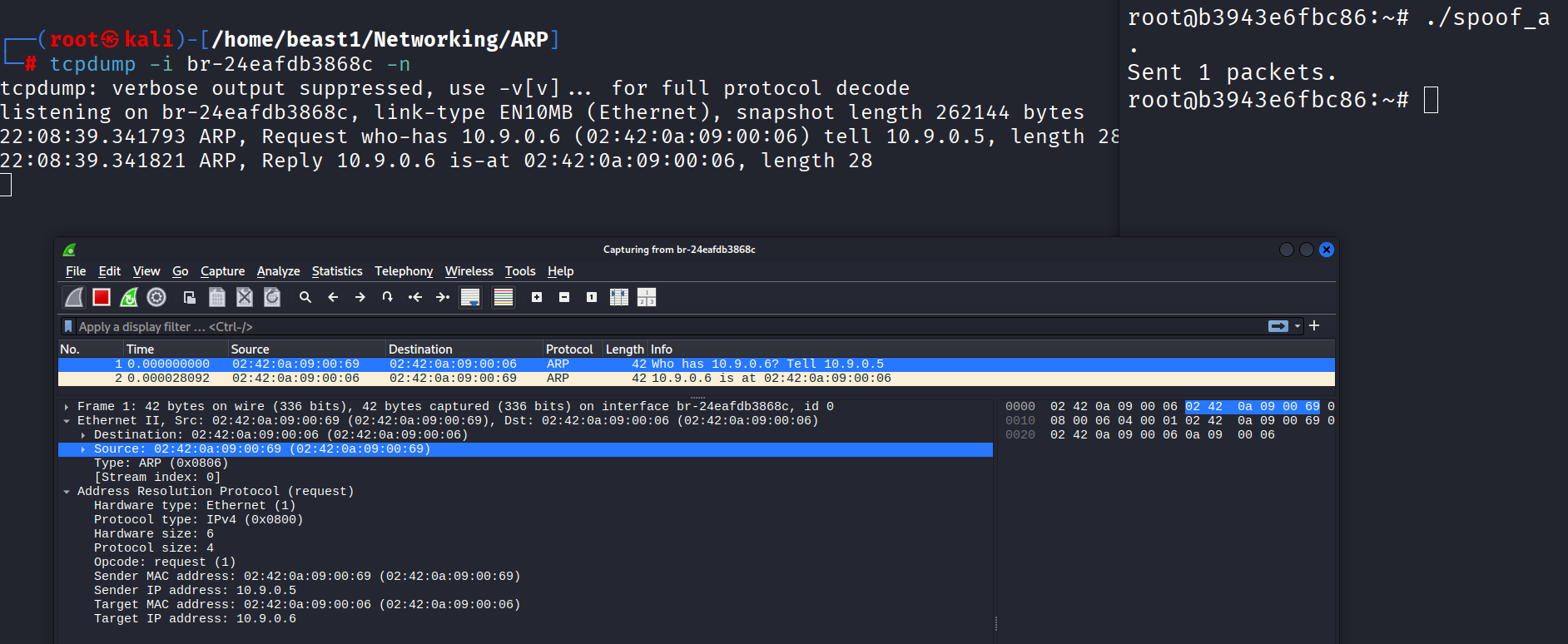Expand the Frame 1 tree node
The image size is (1568, 644).
pyautogui.click(x=67, y=407)
